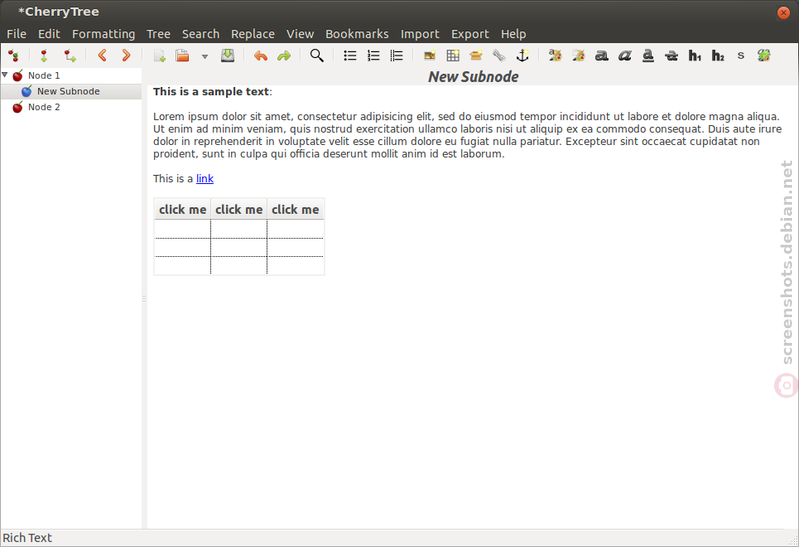Click third 'click me' table header
The height and width of the screenshot is (547, 799).
coord(295,210)
